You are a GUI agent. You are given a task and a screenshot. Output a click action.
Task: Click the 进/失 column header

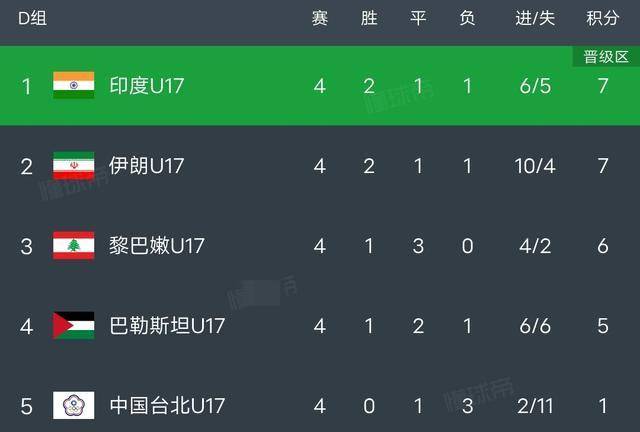tap(533, 19)
